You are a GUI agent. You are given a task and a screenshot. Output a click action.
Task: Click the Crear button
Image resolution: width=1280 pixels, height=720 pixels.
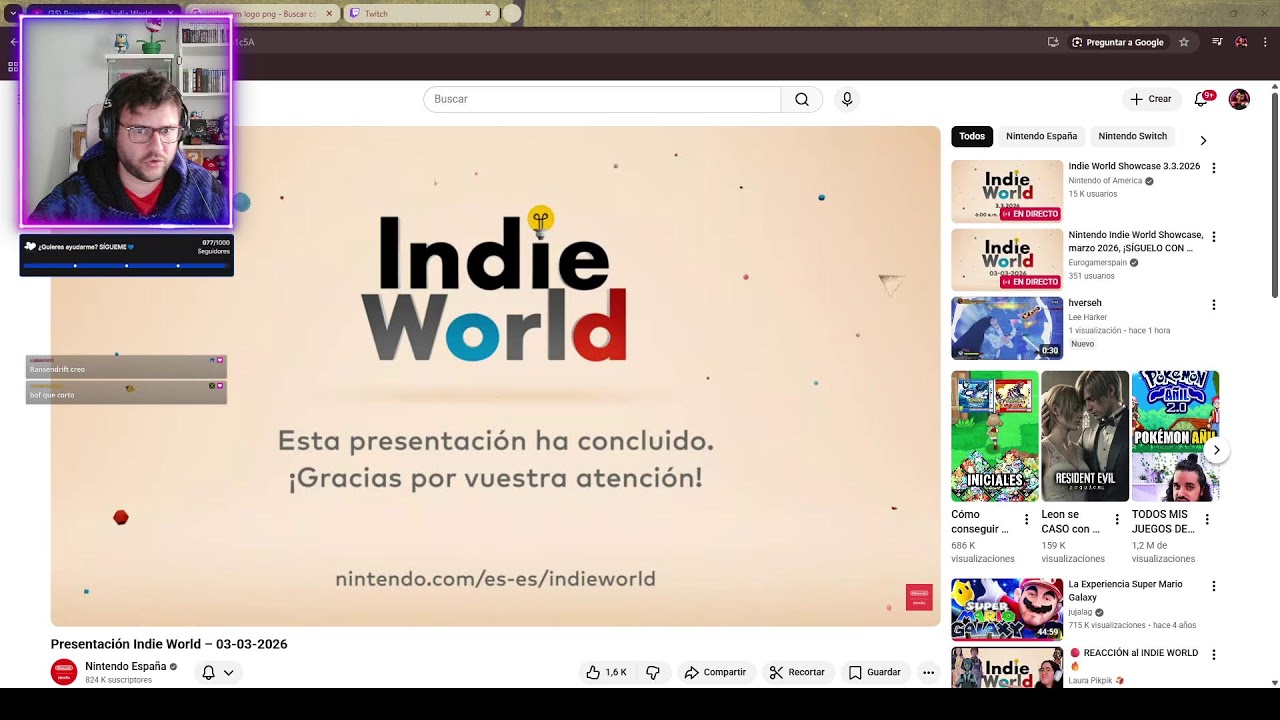coord(1151,99)
